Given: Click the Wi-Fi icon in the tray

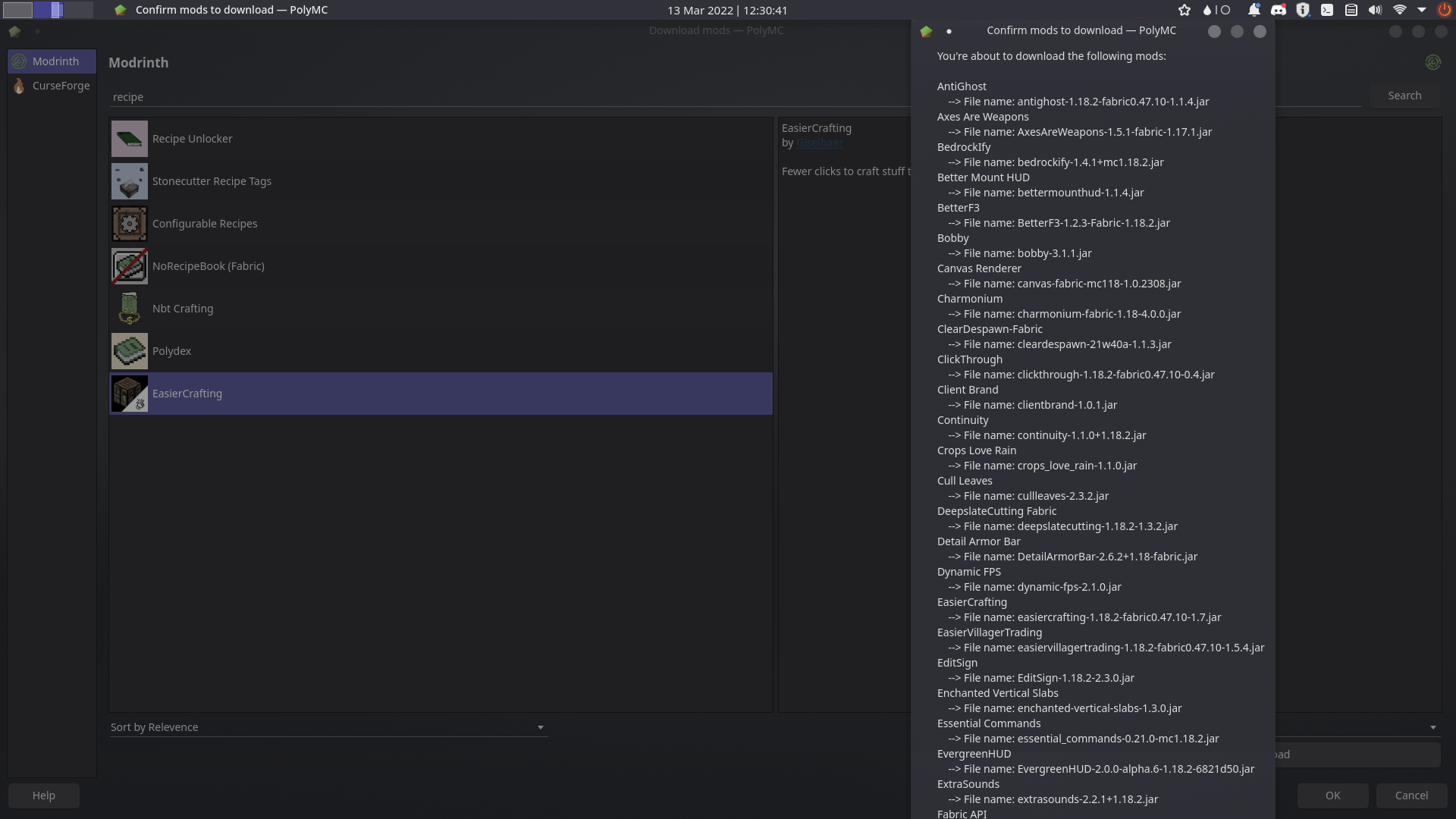Looking at the screenshot, I should [x=1401, y=10].
